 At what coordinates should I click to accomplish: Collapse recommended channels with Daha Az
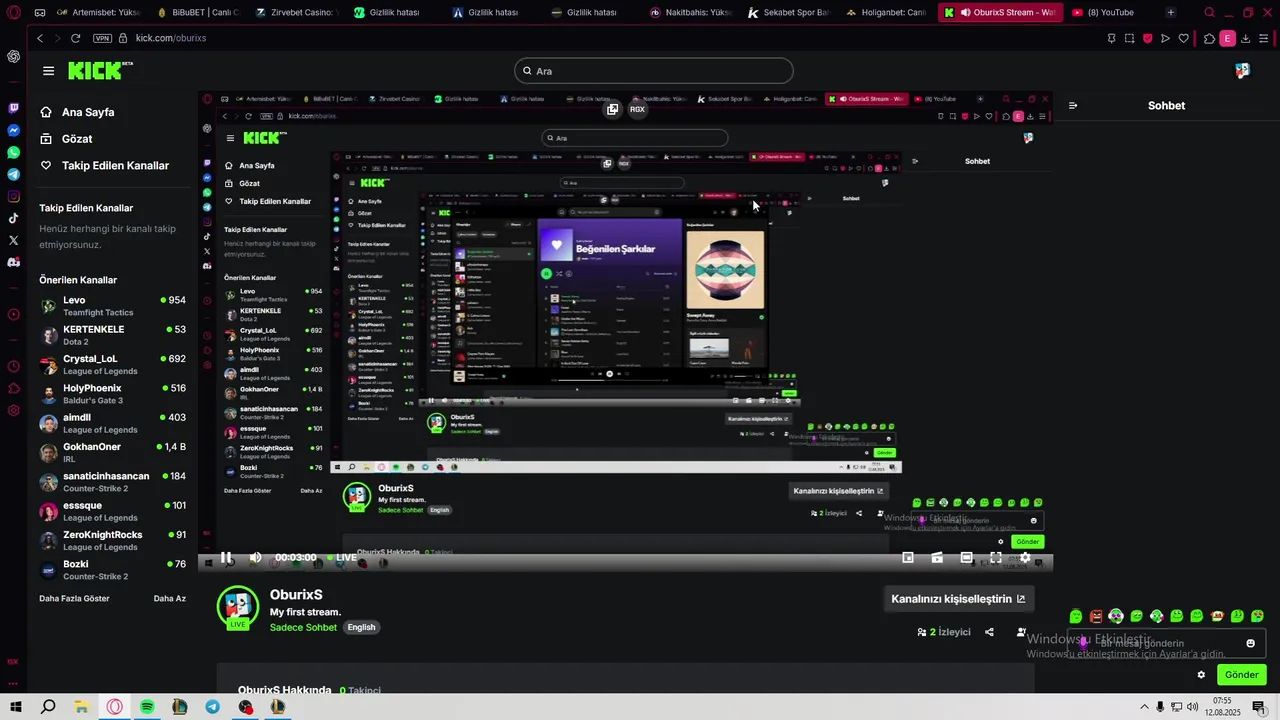click(169, 598)
